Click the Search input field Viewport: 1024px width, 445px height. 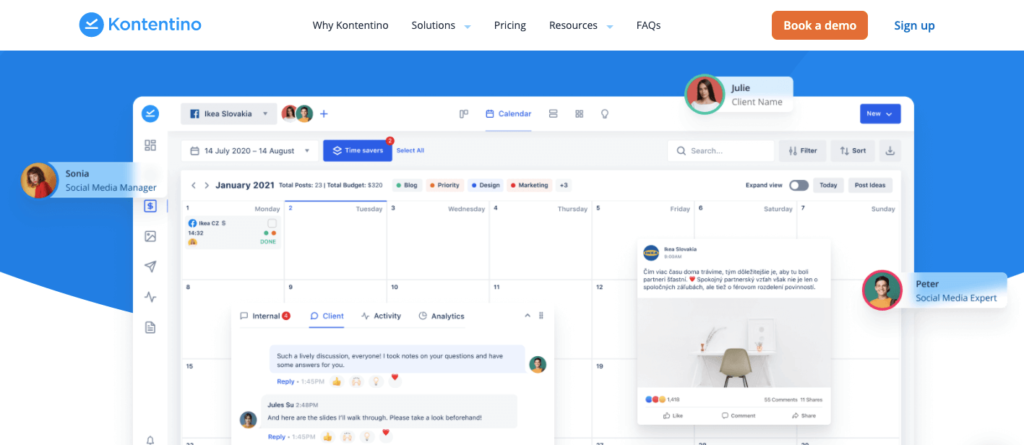click(x=721, y=151)
